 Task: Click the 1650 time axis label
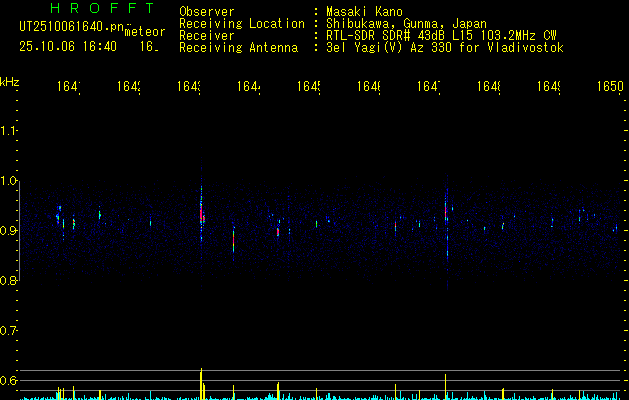tap(609, 88)
